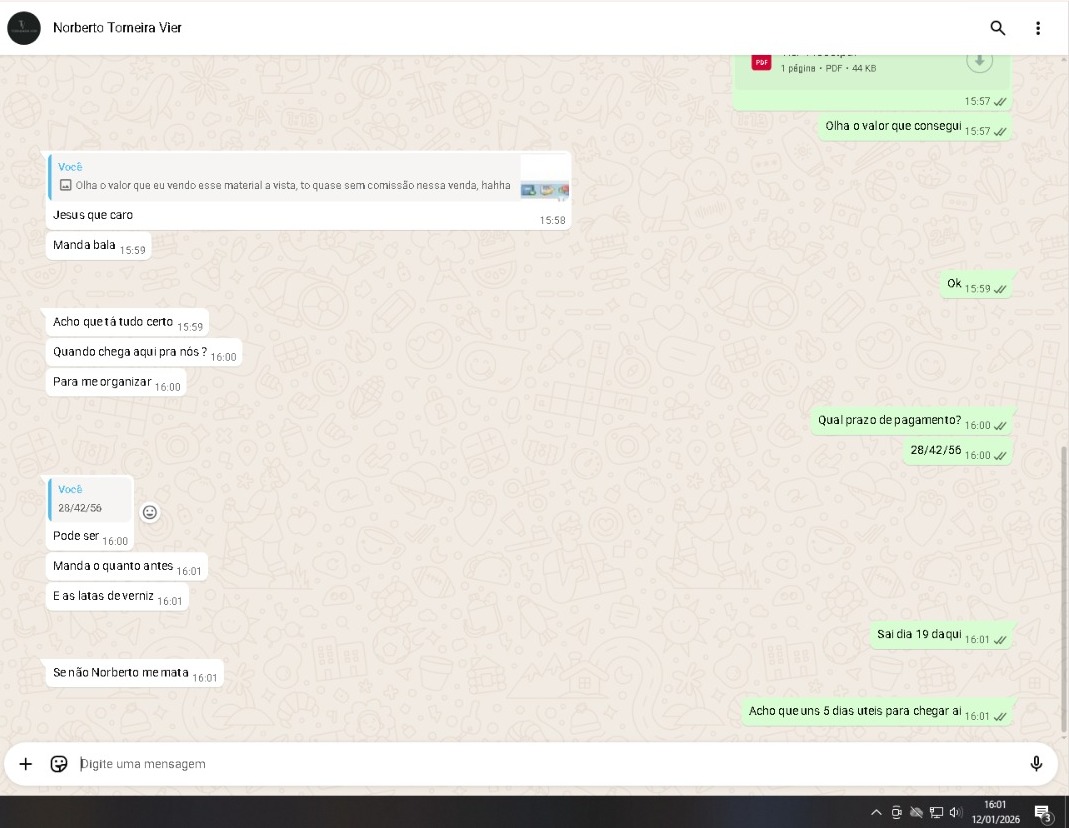Click the network icon in the system tray

(x=936, y=812)
